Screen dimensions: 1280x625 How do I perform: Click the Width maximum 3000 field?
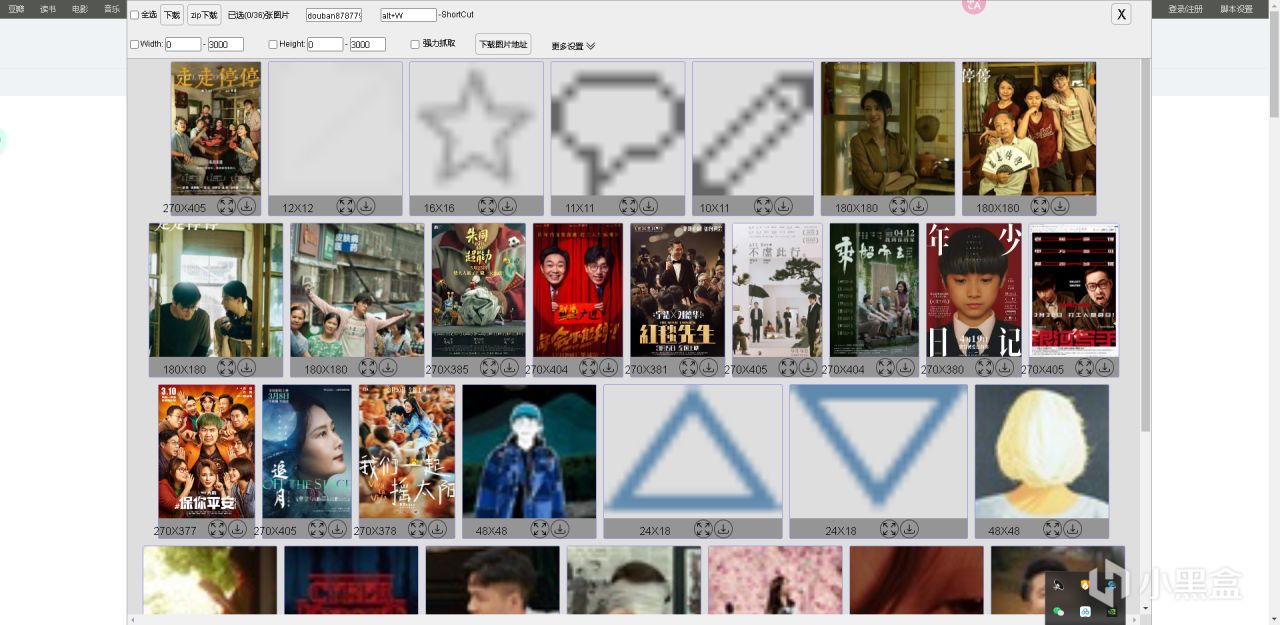click(x=225, y=45)
